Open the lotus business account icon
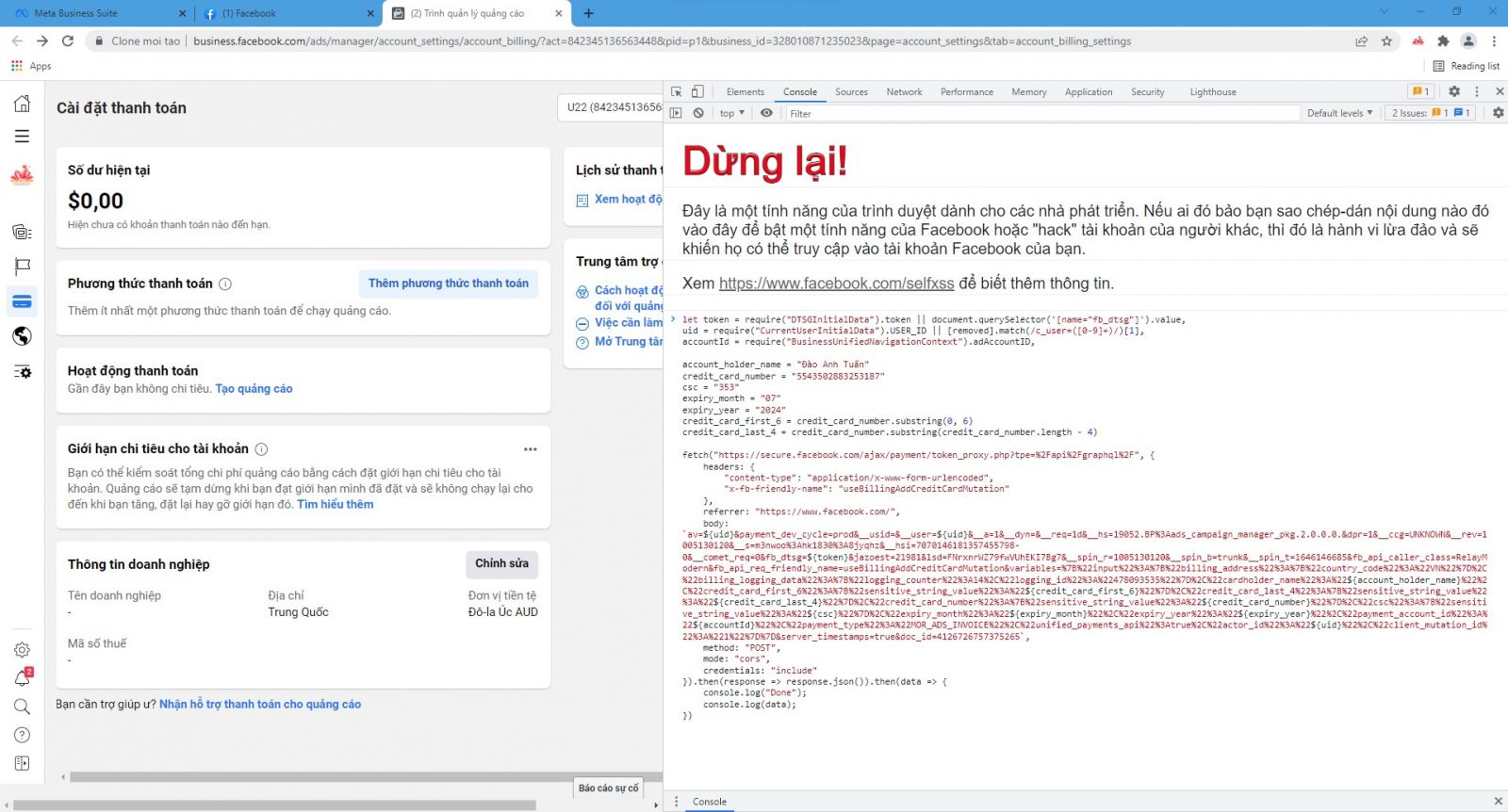 click(22, 175)
